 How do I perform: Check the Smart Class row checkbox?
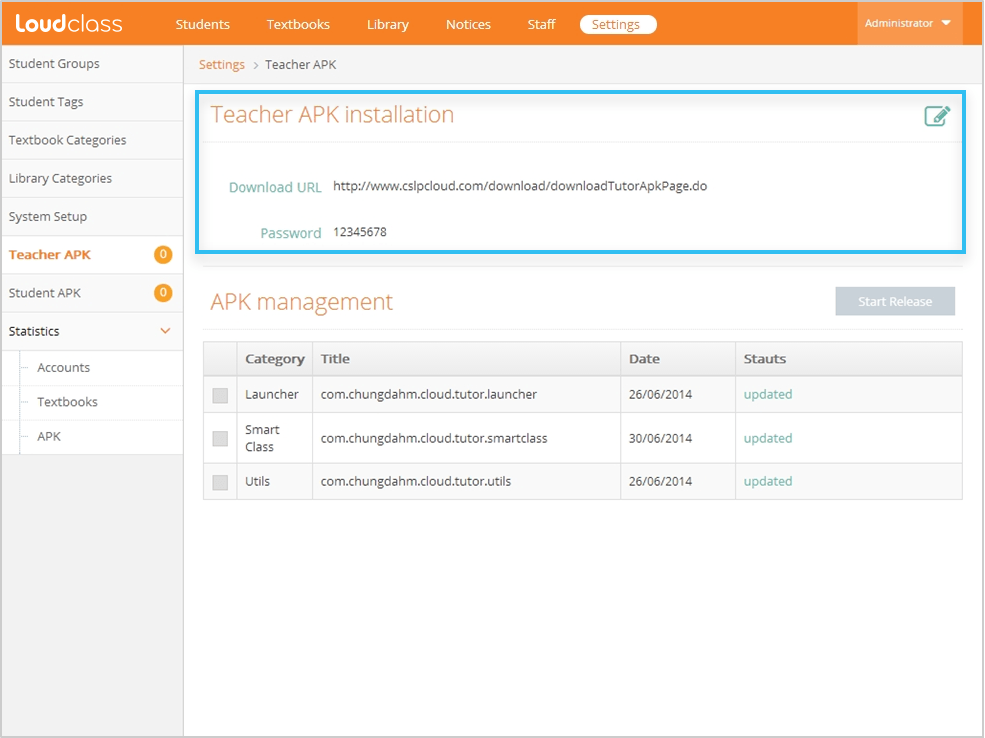(x=220, y=438)
